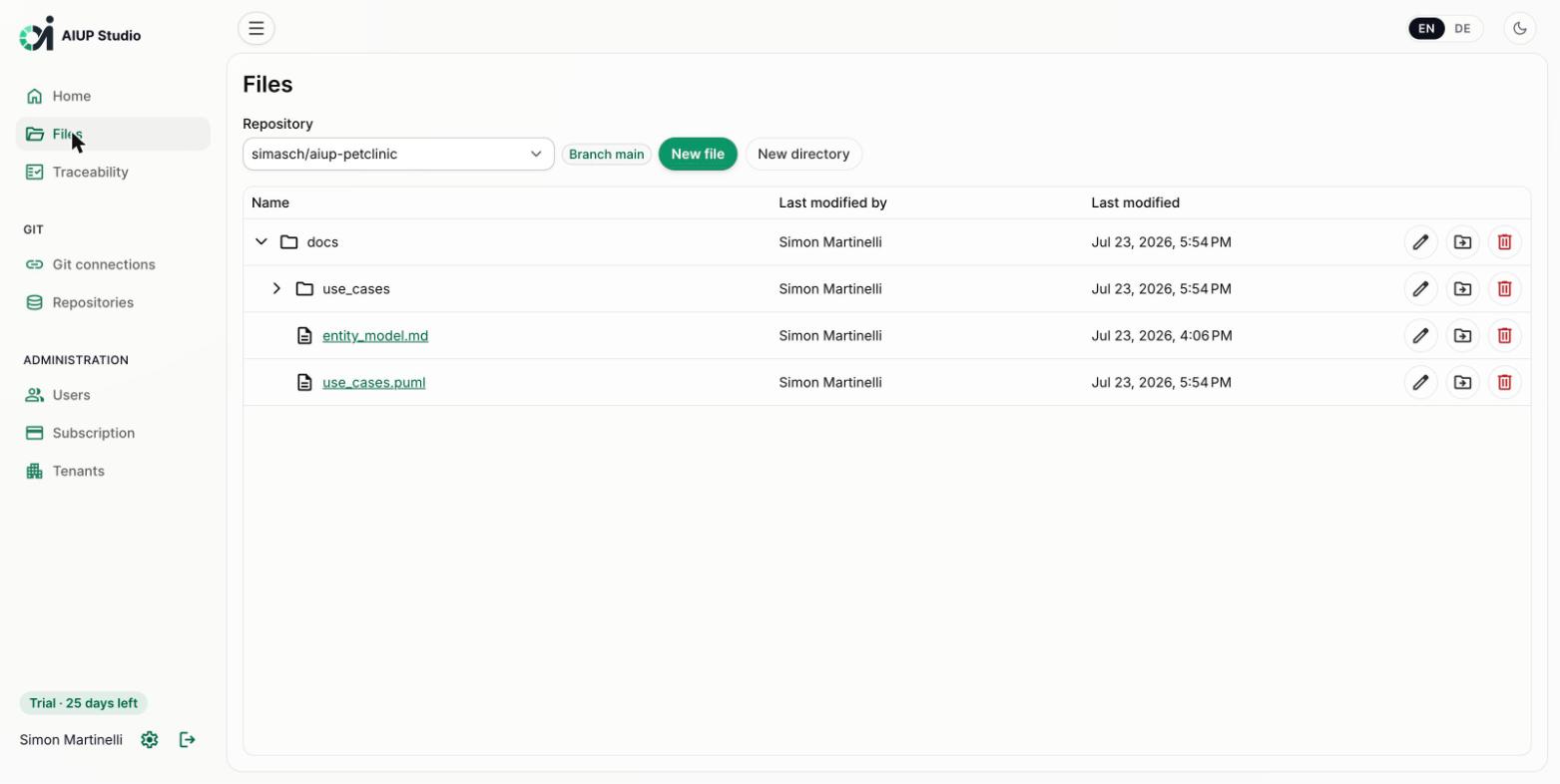Open Repositories in sidebar
This screenshot has height=784, width=1560.
pos(113,303)
